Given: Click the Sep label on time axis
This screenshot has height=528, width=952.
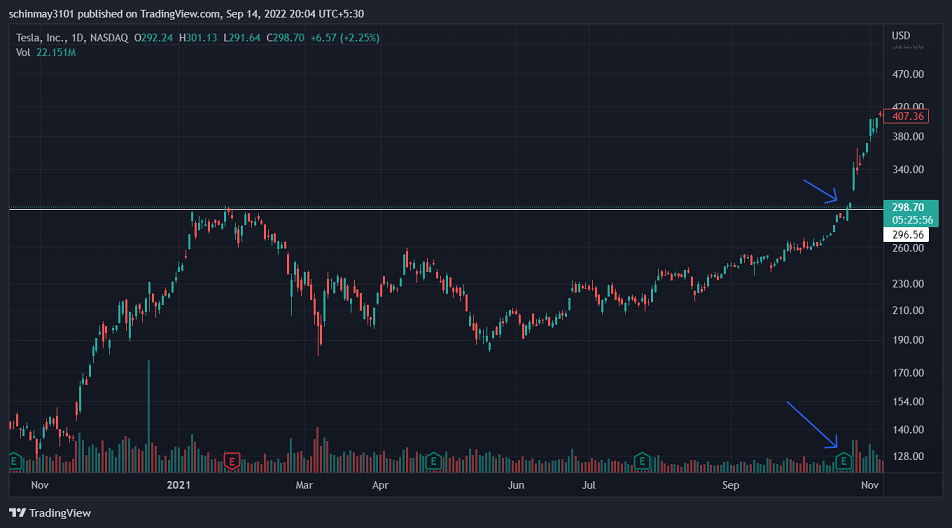Looking at the screenshot, I should tap(730, 485).
